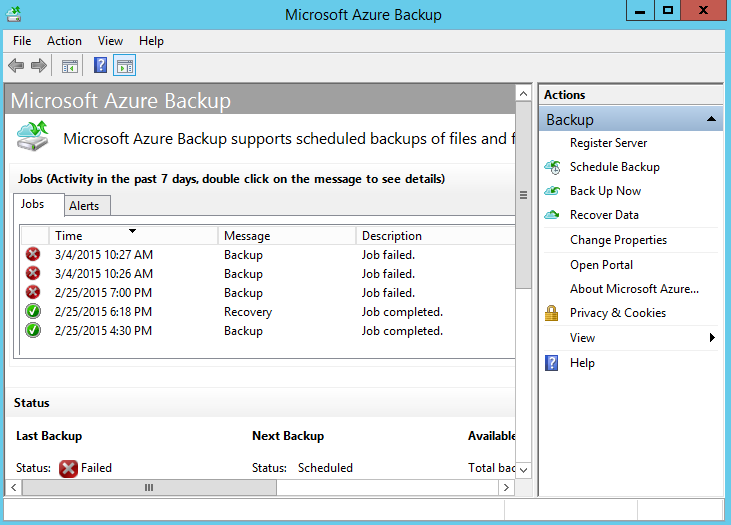Screen dimensions: 731x525
Task: Minimize the Microsoft Azure Backup window
Action: coord(640,11)
